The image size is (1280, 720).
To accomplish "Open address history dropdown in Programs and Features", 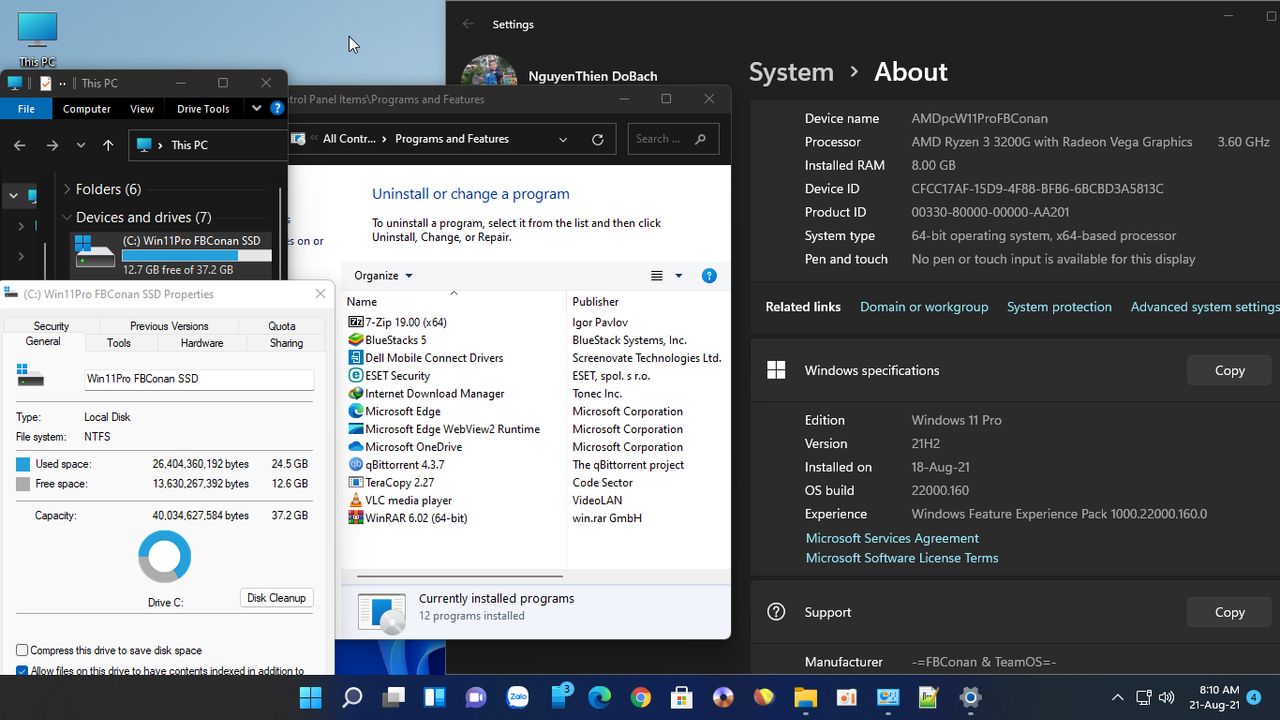I will (563, 139).
